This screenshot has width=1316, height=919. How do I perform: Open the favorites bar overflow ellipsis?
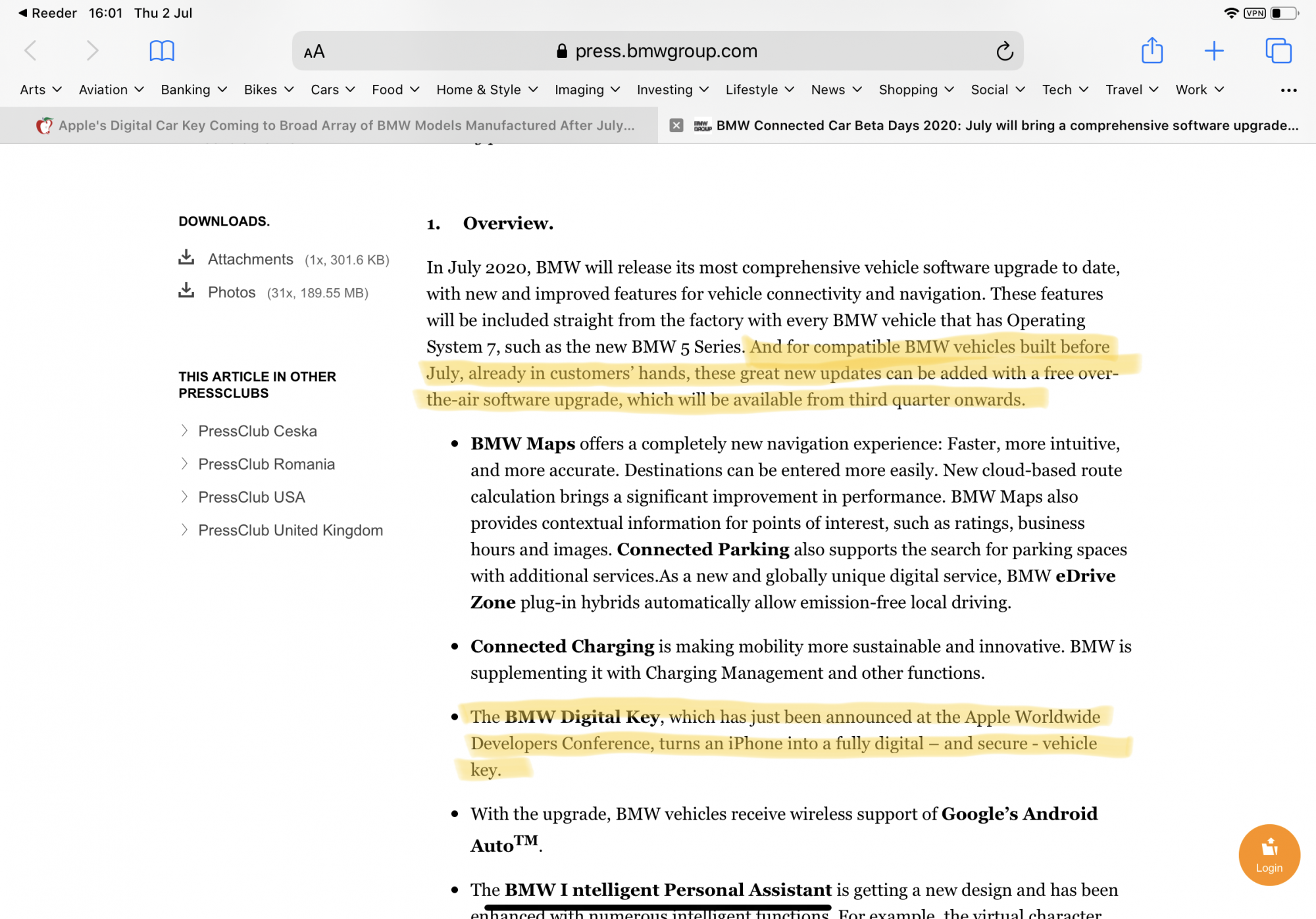pos(1288,90)
